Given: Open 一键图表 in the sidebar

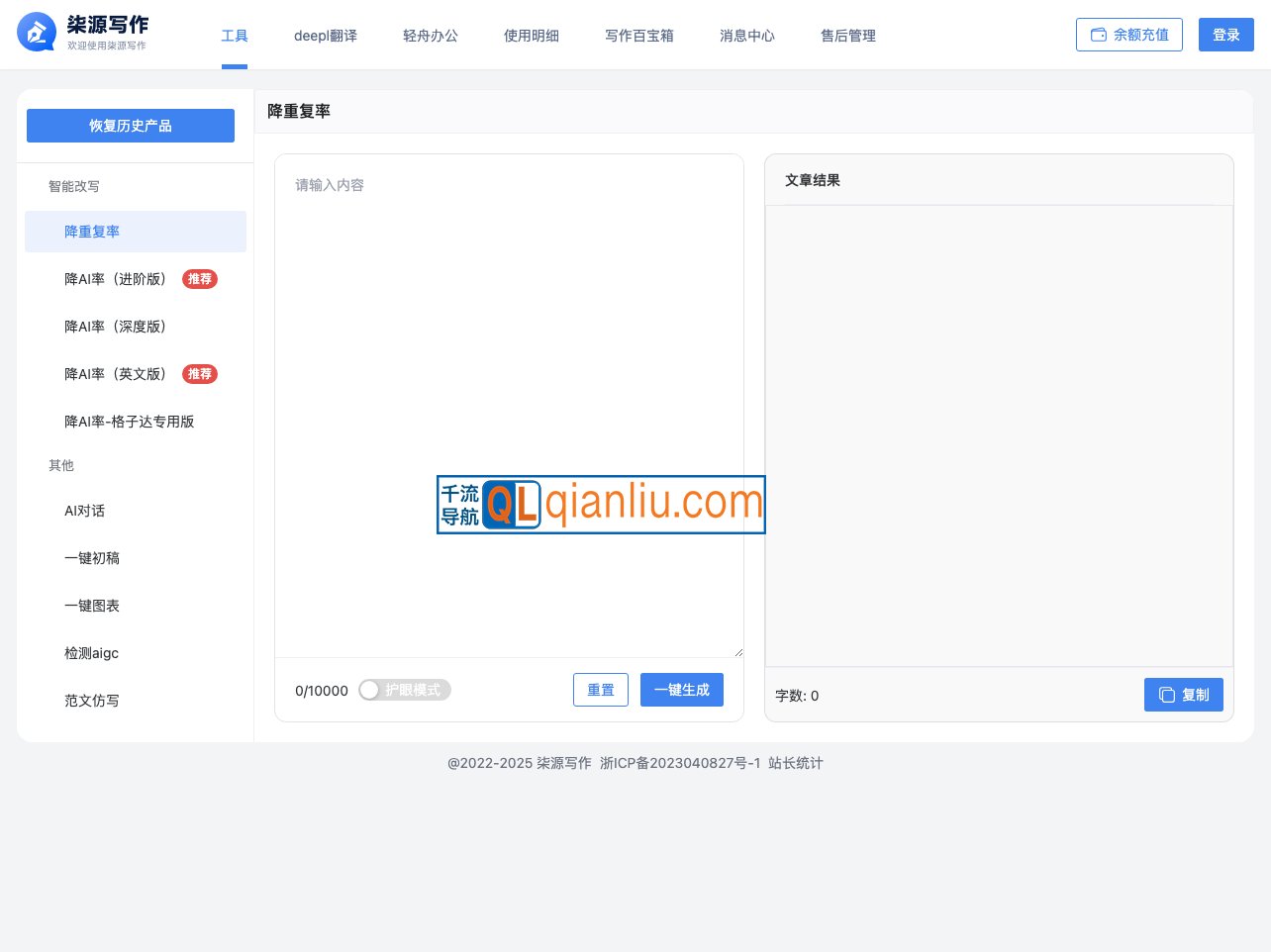Looking at the screenshot, I should pyautogui.click(x=91, y=606).
